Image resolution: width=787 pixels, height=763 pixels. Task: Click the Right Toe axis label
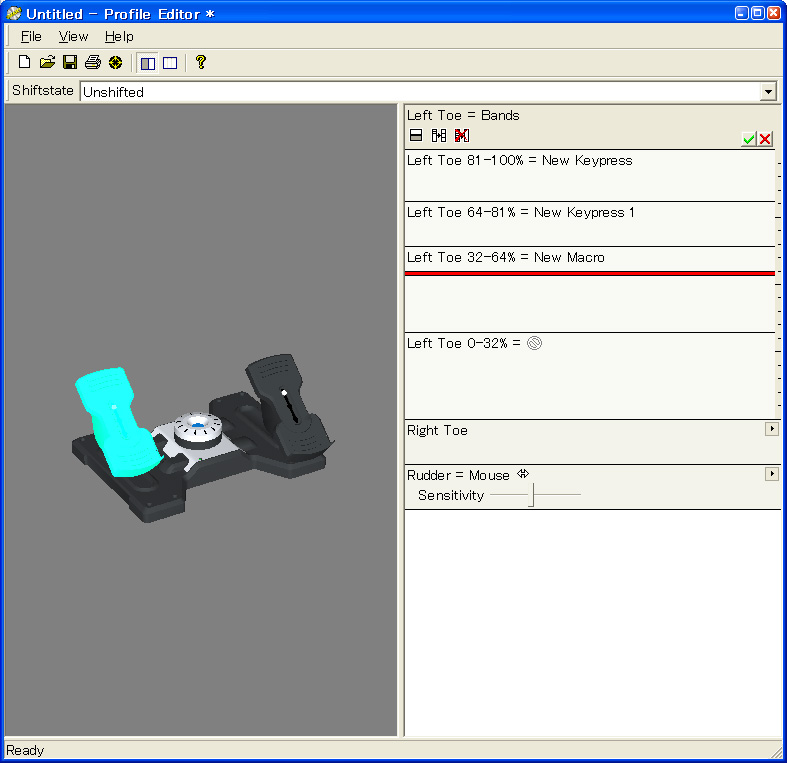point(437,430)
